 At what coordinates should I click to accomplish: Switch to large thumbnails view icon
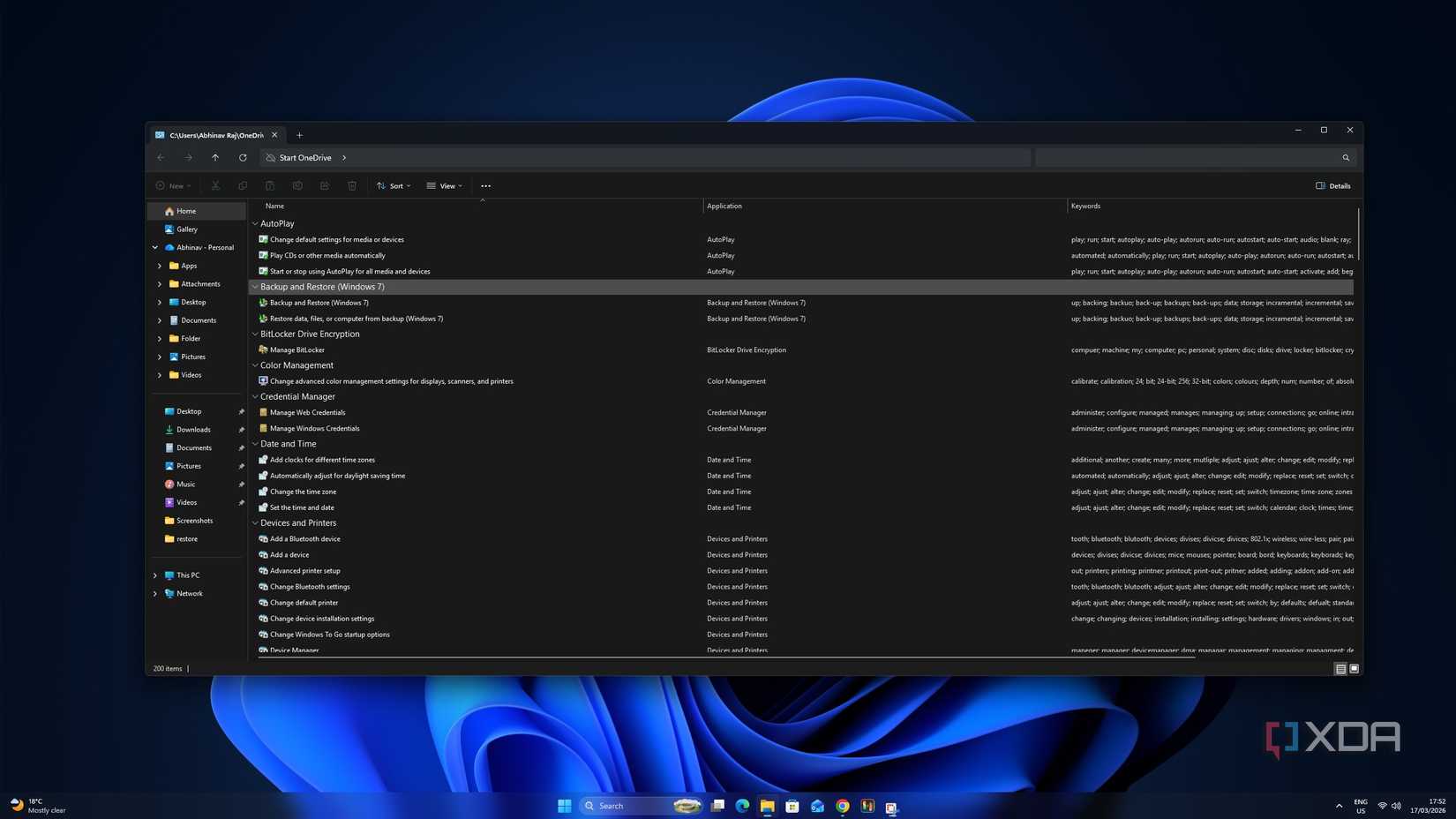(x=1355, y=669)
